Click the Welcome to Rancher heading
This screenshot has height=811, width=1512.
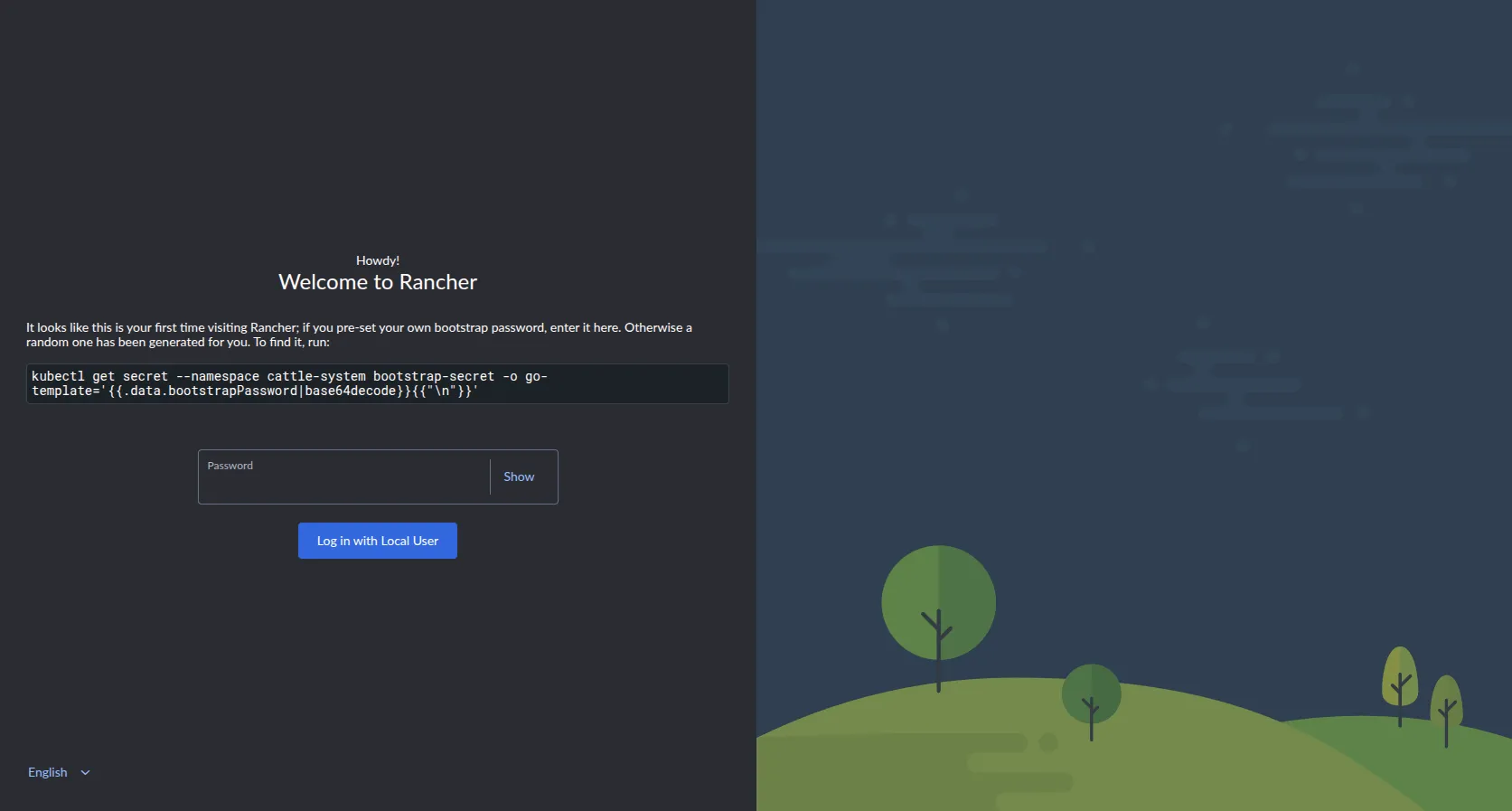click(x=378, y=282)
